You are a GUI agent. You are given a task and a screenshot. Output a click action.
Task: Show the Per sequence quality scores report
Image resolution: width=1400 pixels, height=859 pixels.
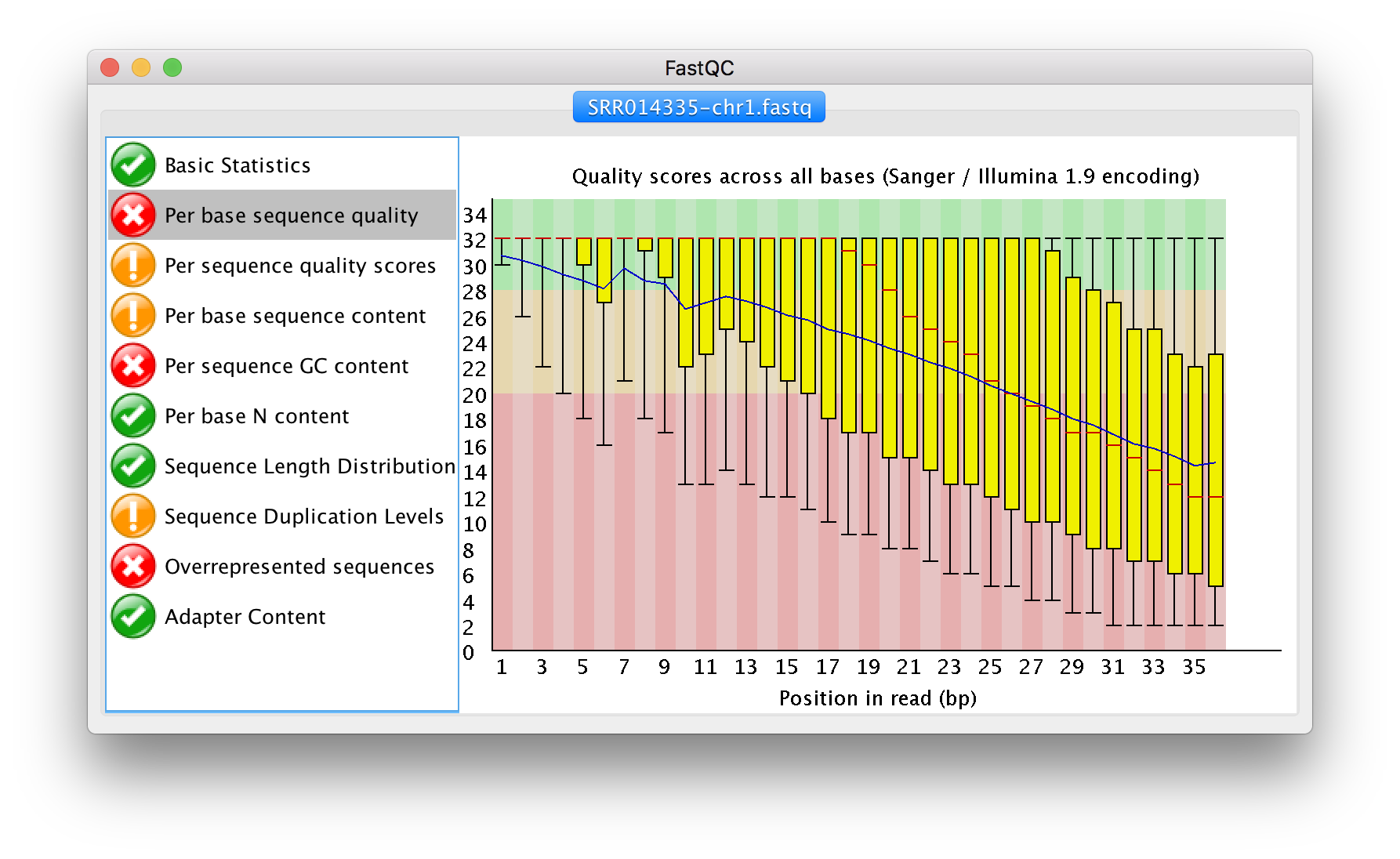(x=299, y=266)
